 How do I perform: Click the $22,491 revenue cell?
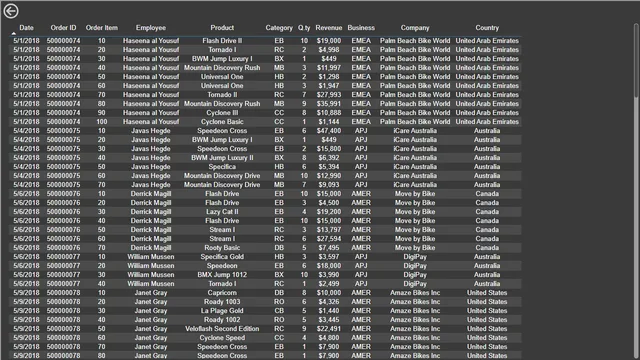click(x=329, y=329)
